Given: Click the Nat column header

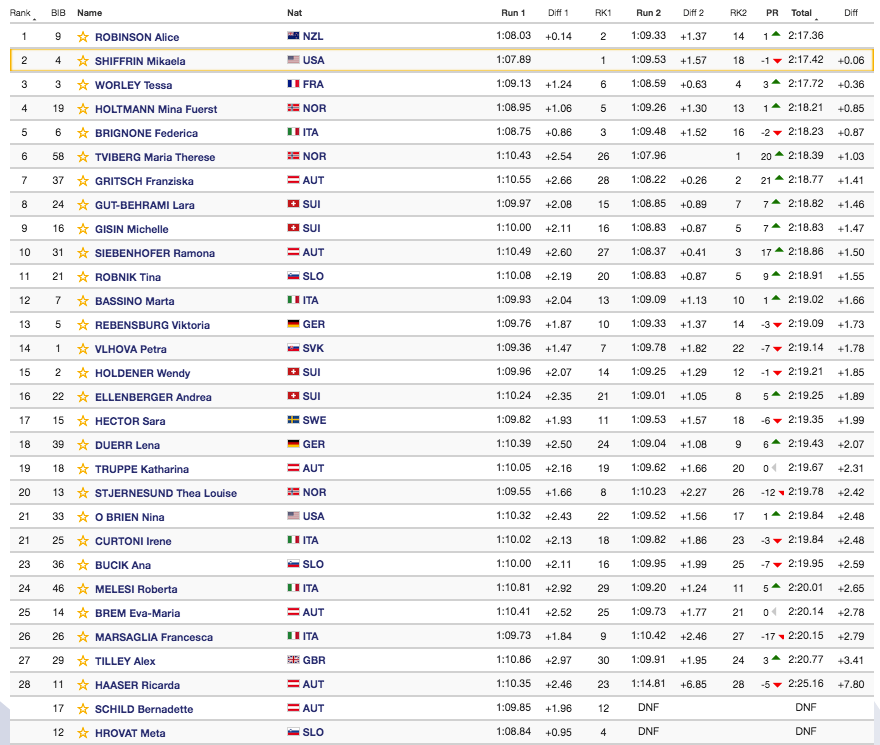Looking at the screenshot, I should (x=295, y=13).
